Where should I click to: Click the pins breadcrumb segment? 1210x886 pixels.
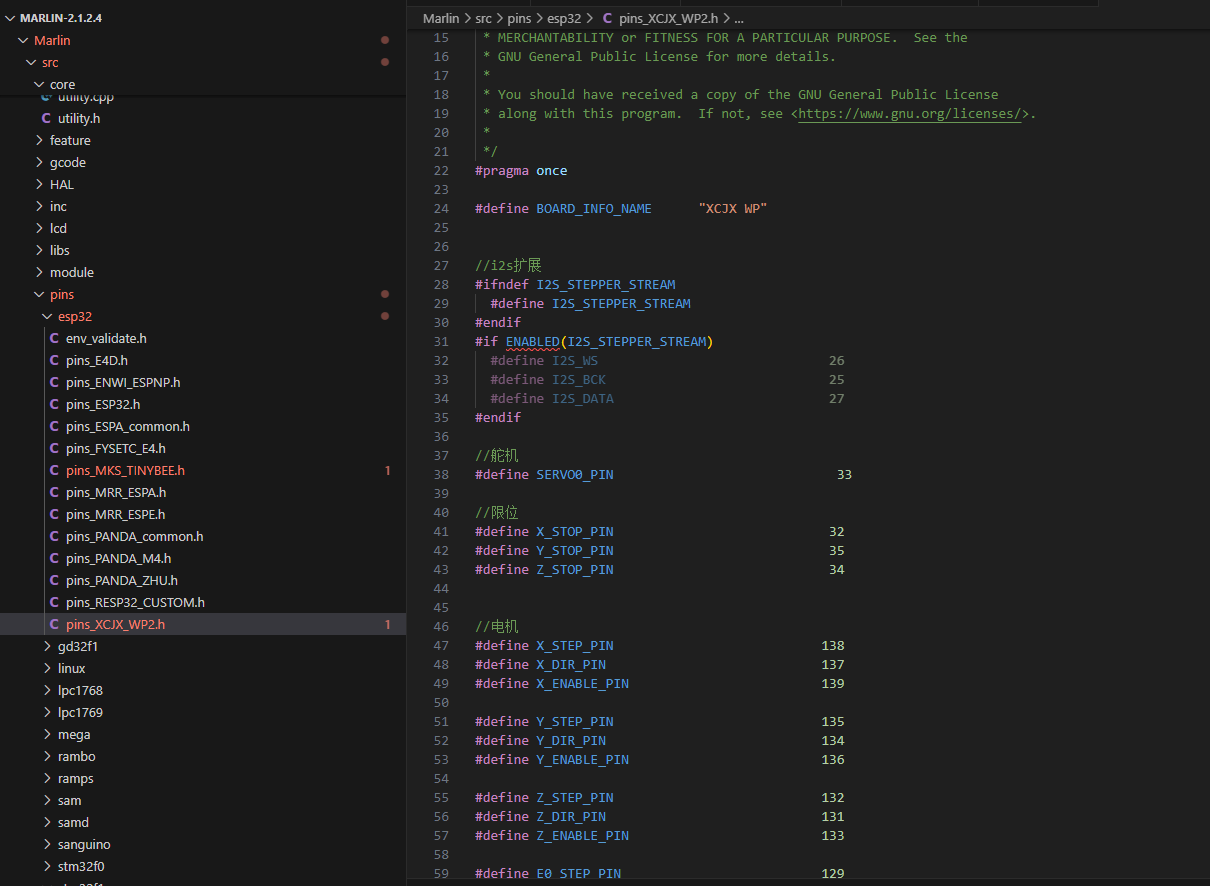coord(520,18)
